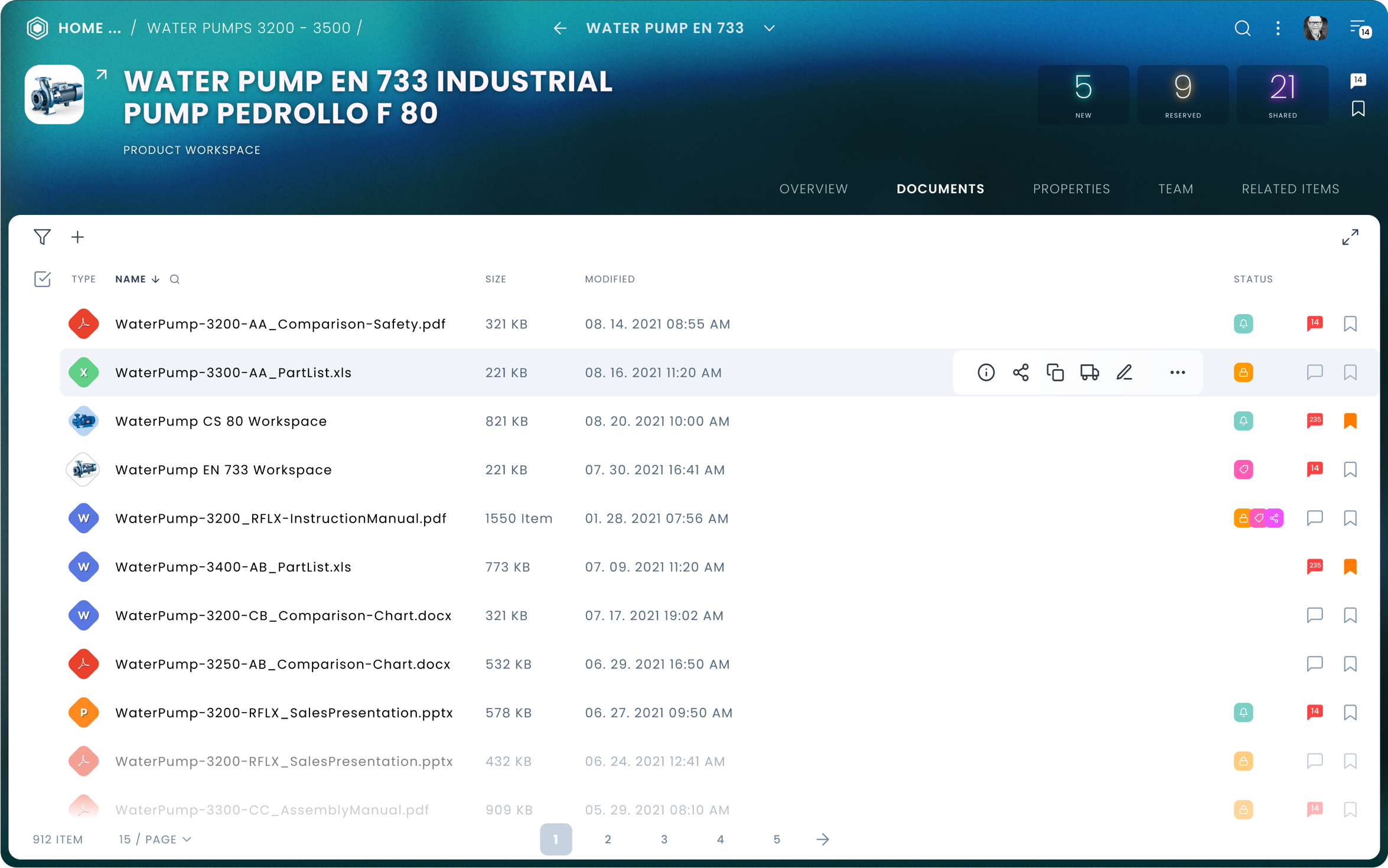Click the info icon in PartList row toolbar
The image size is (1388, 868).
986,372
